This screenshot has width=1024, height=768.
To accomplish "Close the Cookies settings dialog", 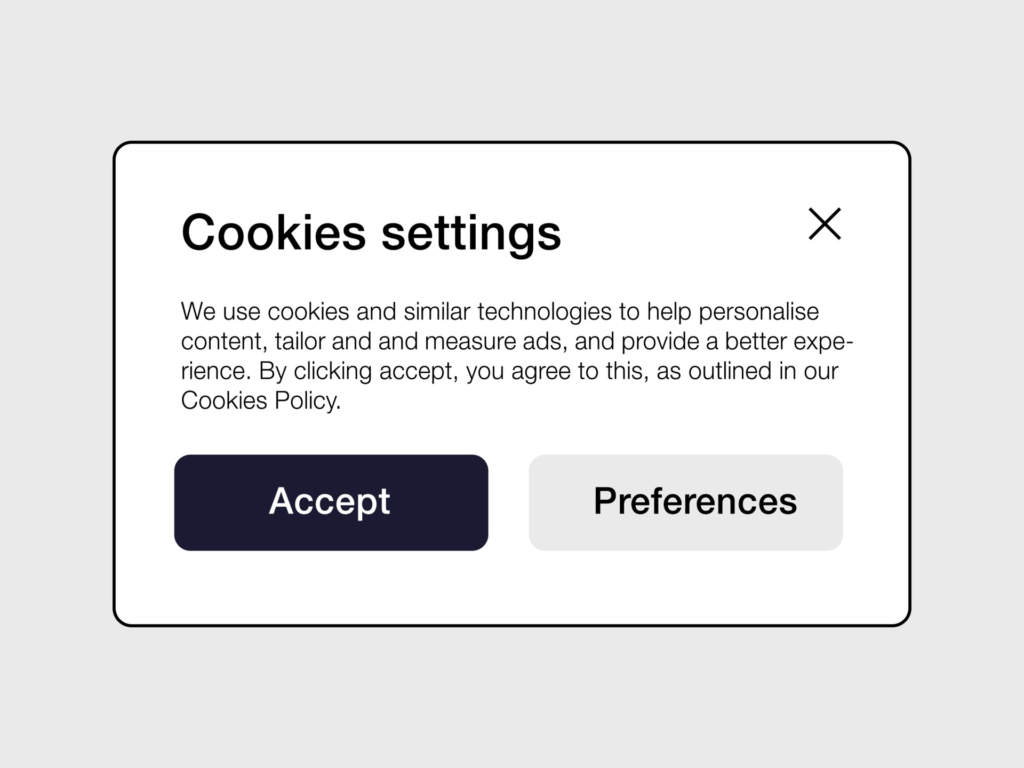I will 824,224.
